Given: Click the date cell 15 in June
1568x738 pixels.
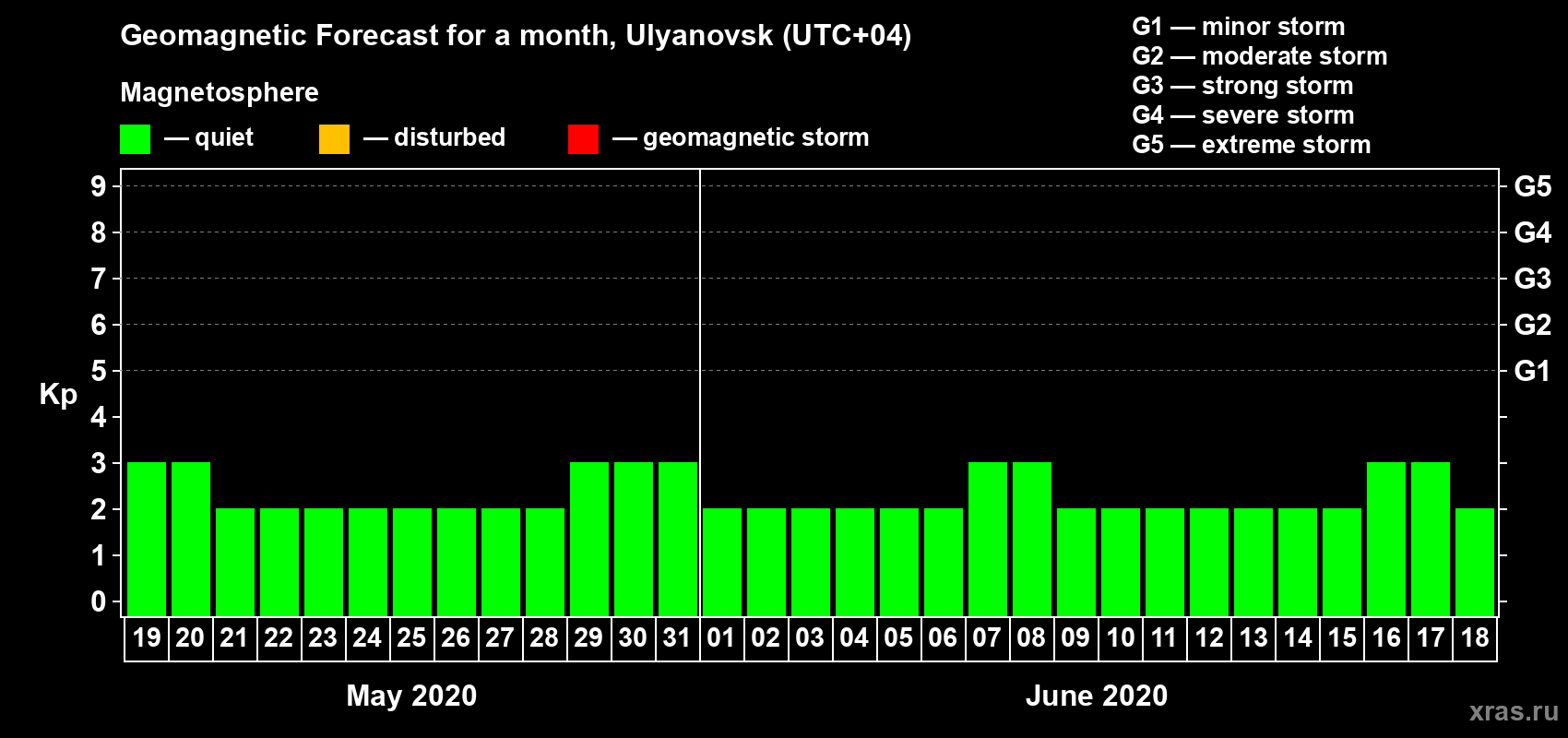Looking at the screenshot, I should coord(1342,638).
